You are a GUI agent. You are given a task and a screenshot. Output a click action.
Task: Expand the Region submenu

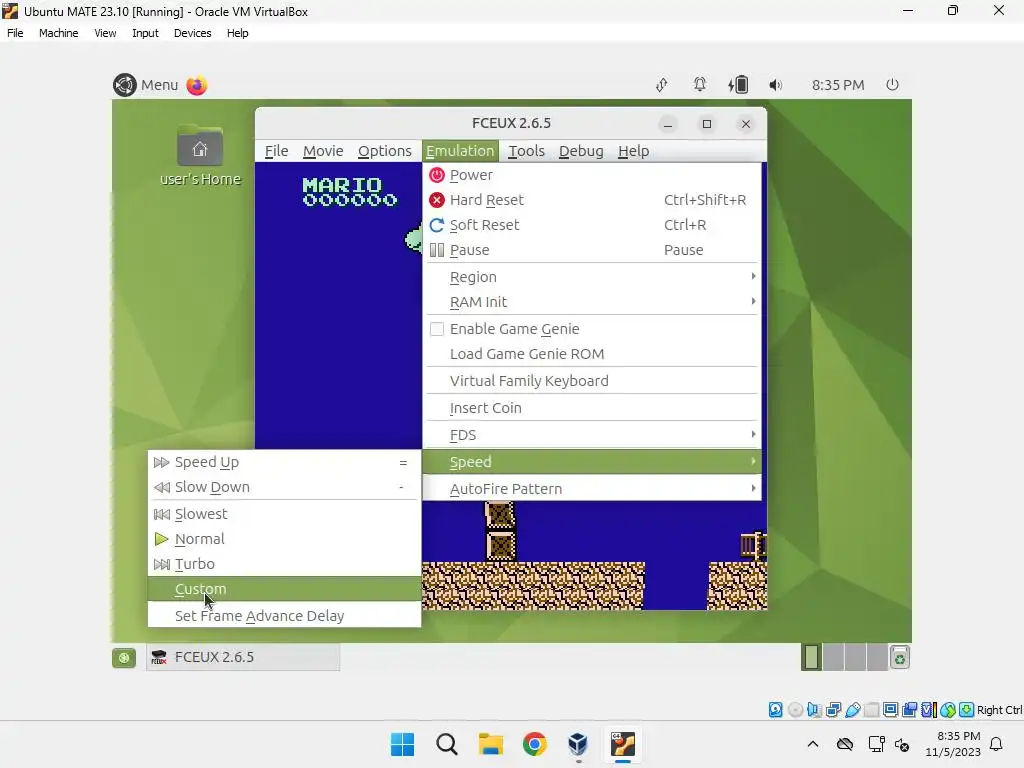[x=592, y=277]
